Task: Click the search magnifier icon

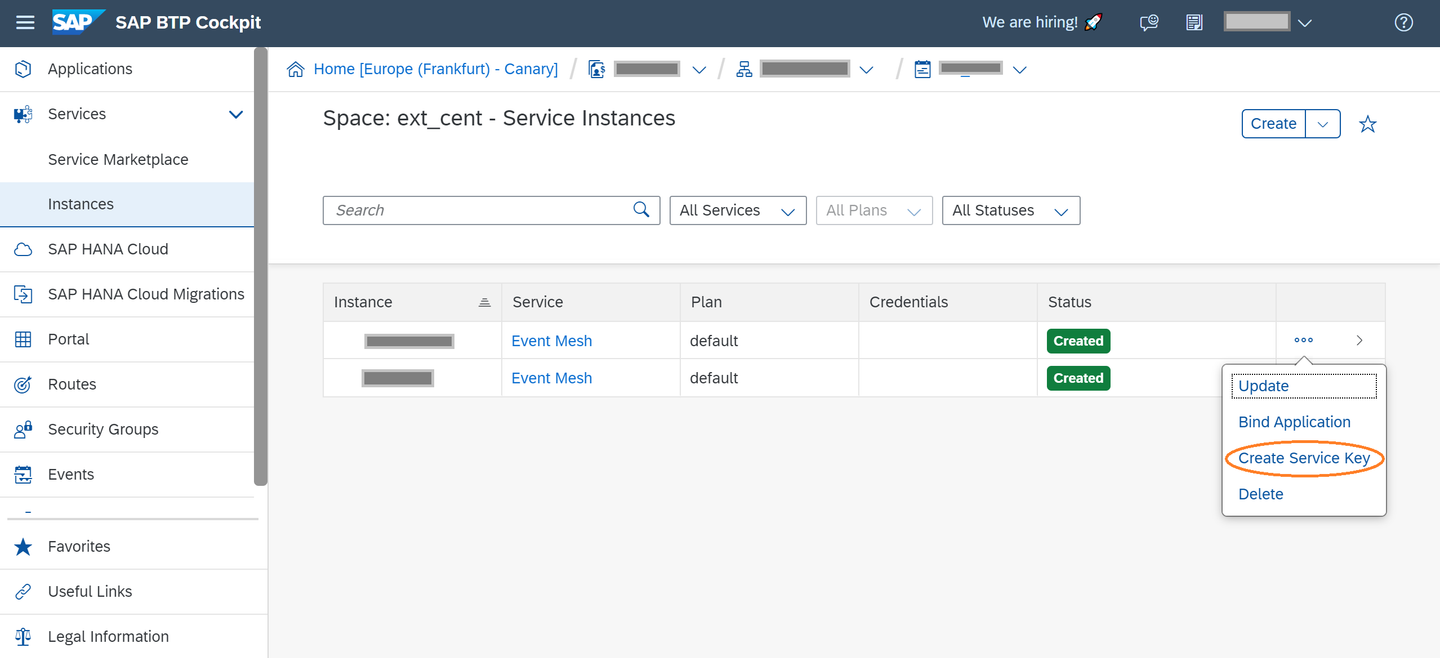Action: (x=642, y=209)
